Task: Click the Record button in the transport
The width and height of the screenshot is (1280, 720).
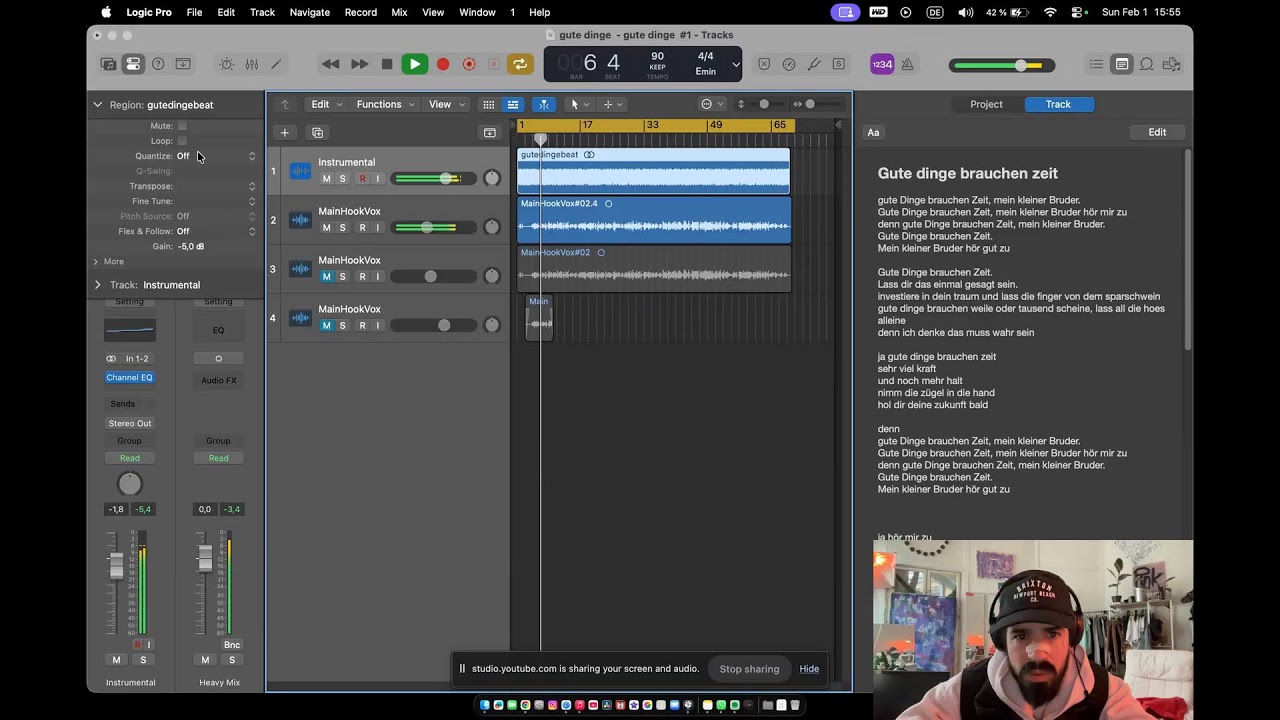Action: tap(443, 64)
